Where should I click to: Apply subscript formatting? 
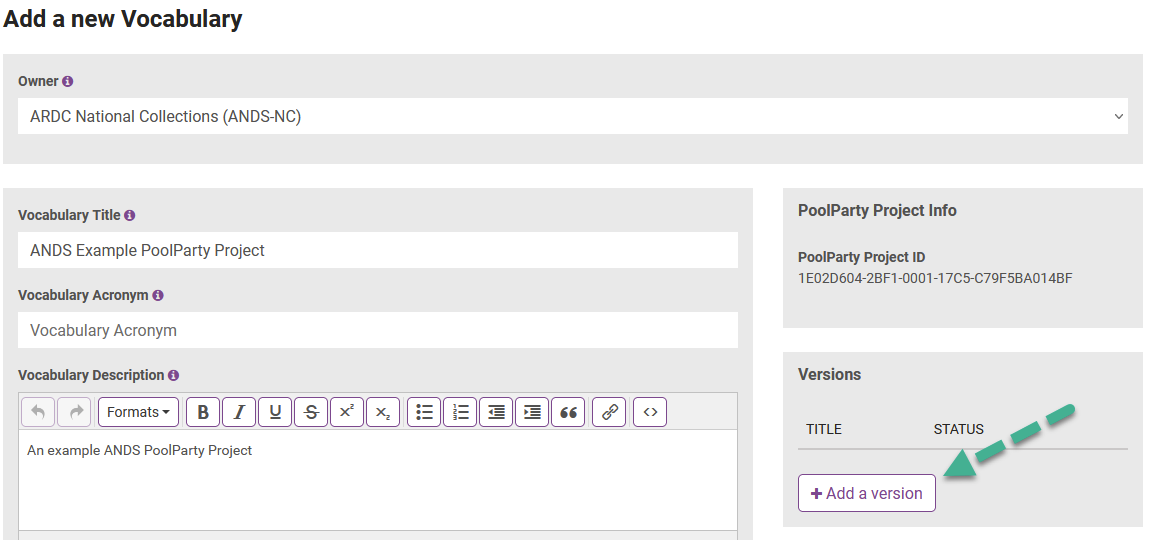383,412
